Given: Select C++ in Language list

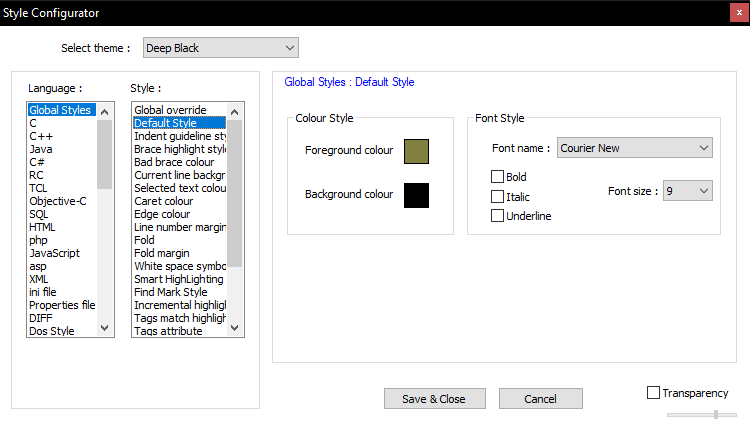Looking at the screenshot, I should click(62, 136).
